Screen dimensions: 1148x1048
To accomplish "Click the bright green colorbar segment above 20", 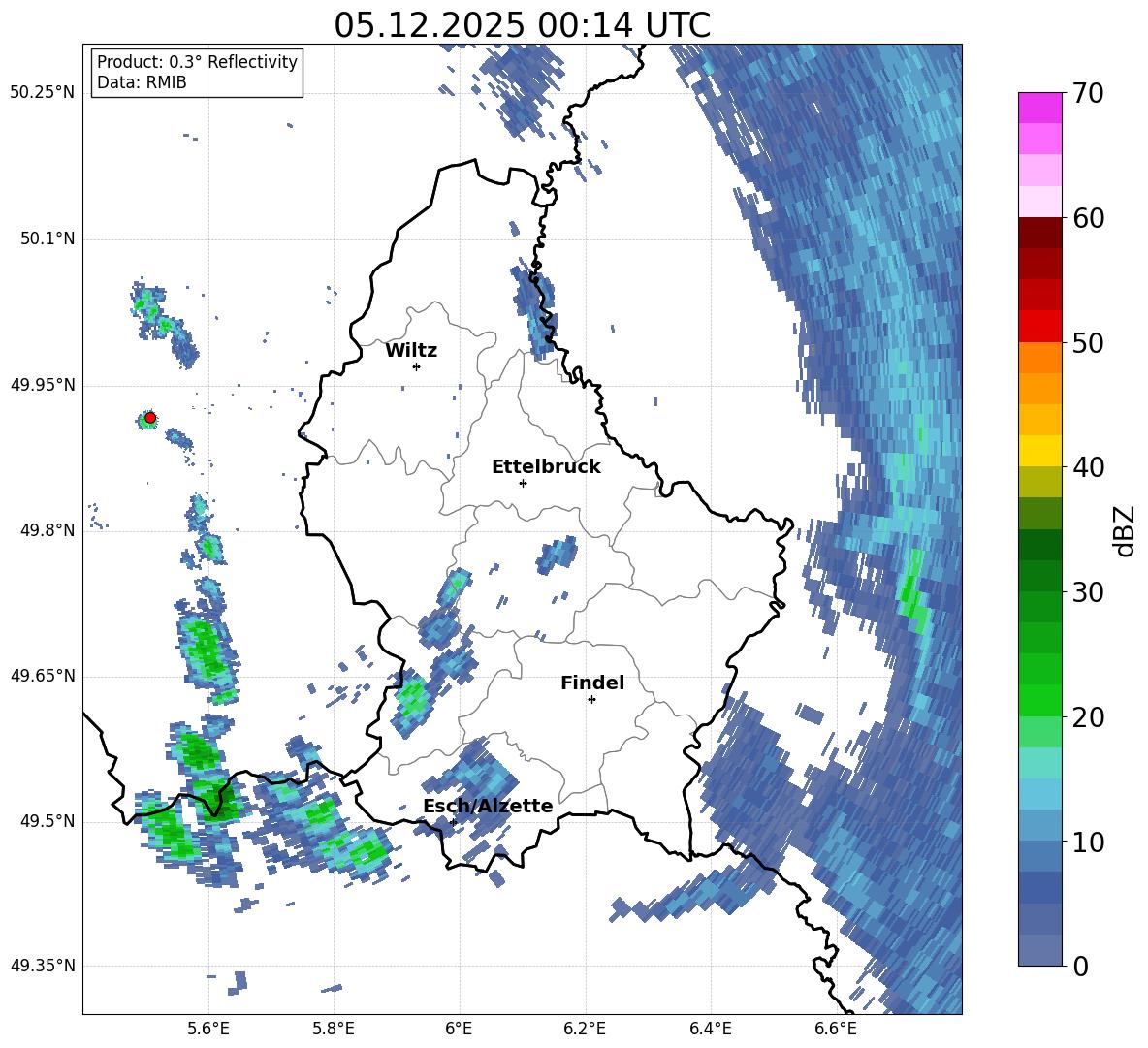I will [1039, 700].
